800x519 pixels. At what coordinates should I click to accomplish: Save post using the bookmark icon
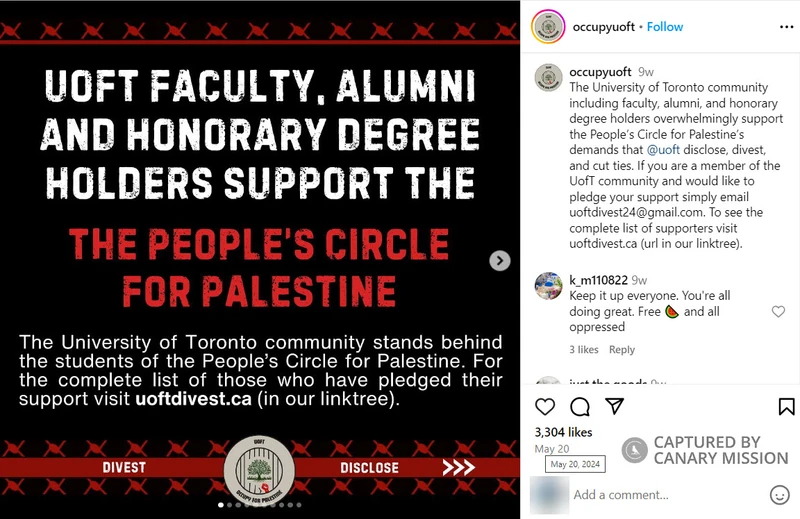point(786,407)
